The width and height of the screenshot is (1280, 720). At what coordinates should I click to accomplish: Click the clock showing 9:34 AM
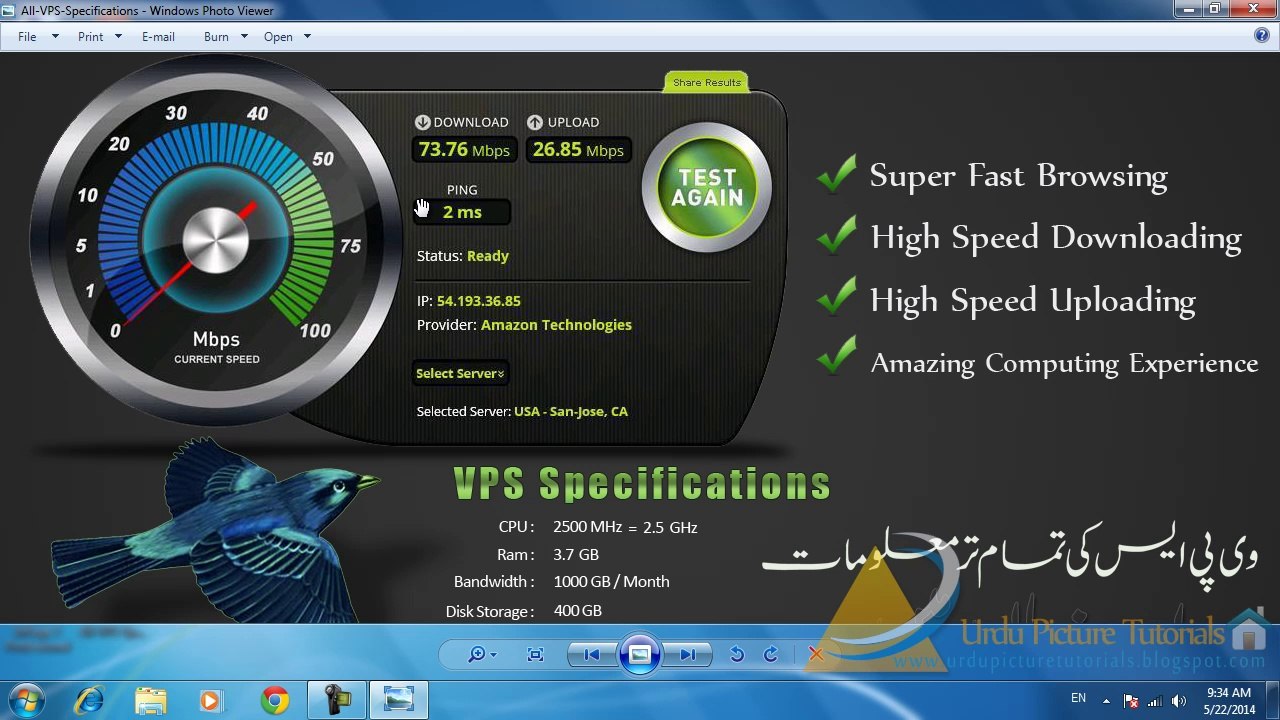tap(1229, 700)
